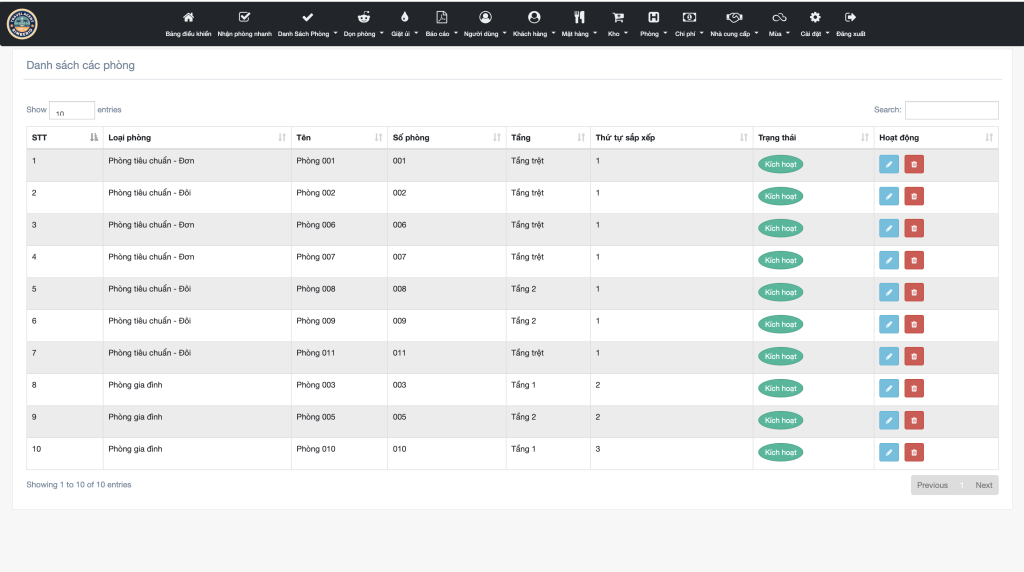The image size is (1024, 572).
Task: Delete Phòng 001 with trash icon
Action: (x=914, y=165)
